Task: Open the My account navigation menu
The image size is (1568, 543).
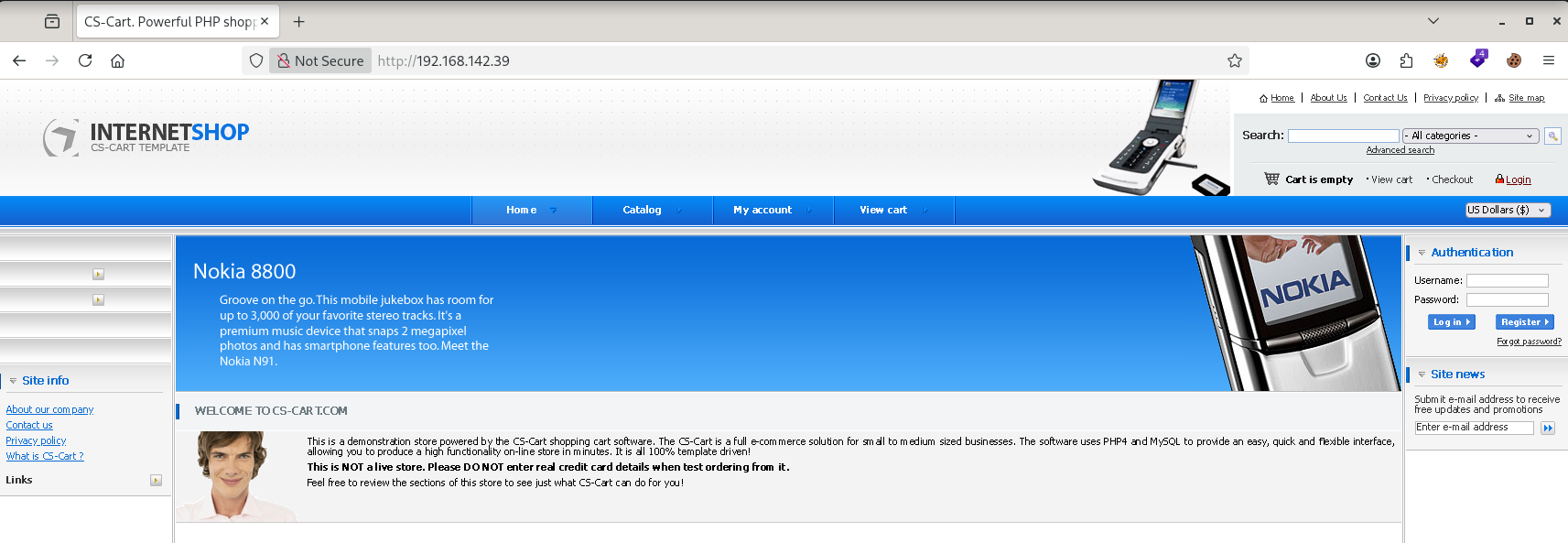Action: pos(773,210)
